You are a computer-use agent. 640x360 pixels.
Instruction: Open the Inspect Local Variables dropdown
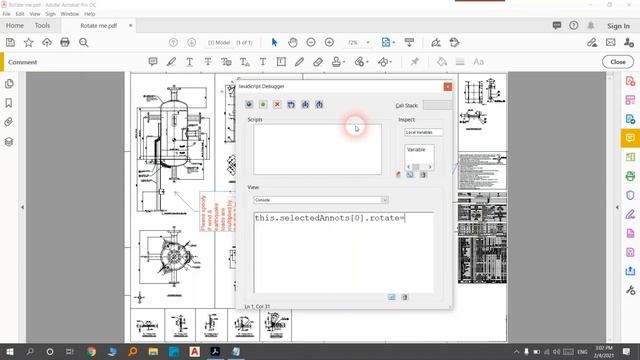(424, 132)
